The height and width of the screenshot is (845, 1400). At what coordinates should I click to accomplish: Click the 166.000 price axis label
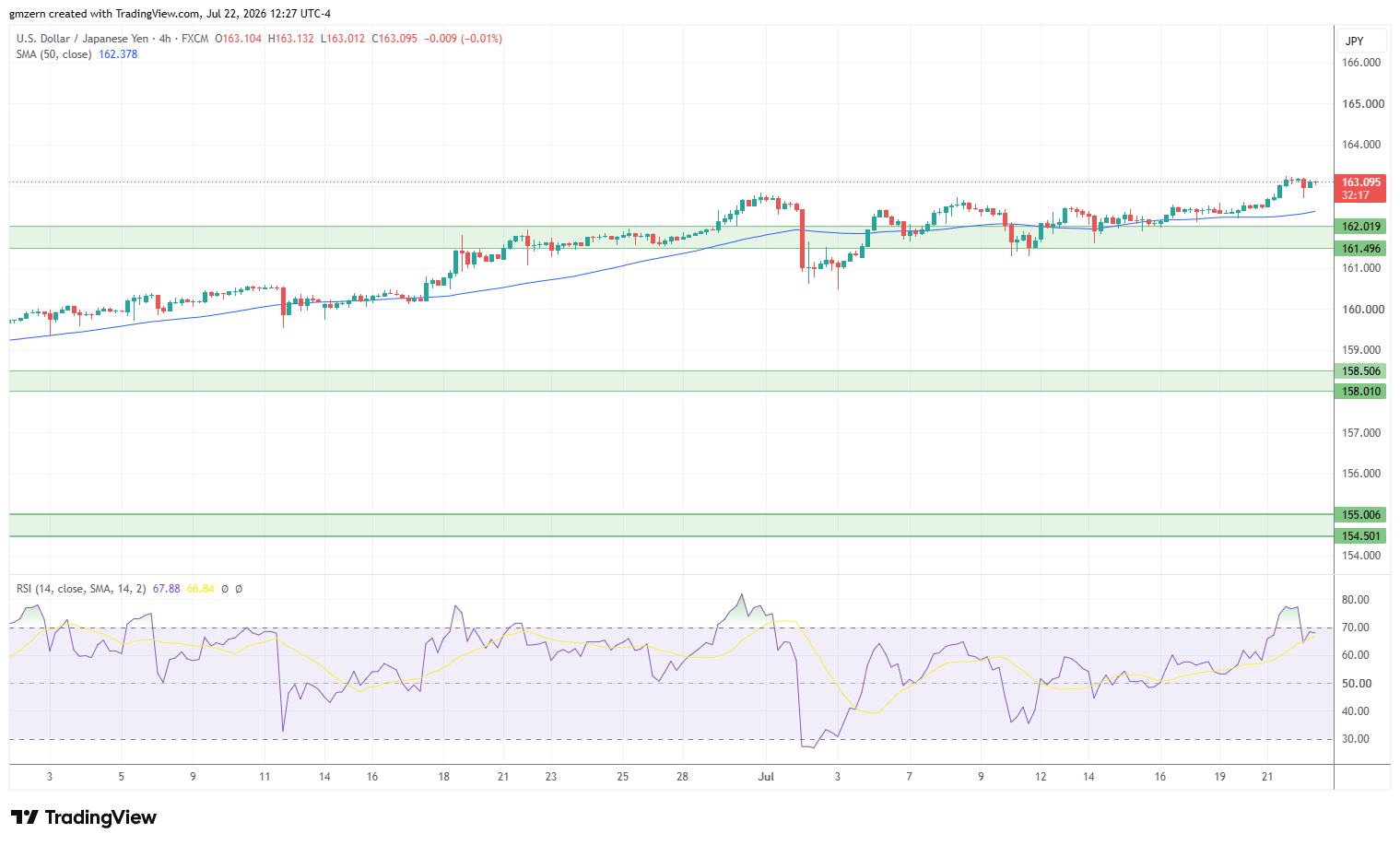coord(1361,63)
